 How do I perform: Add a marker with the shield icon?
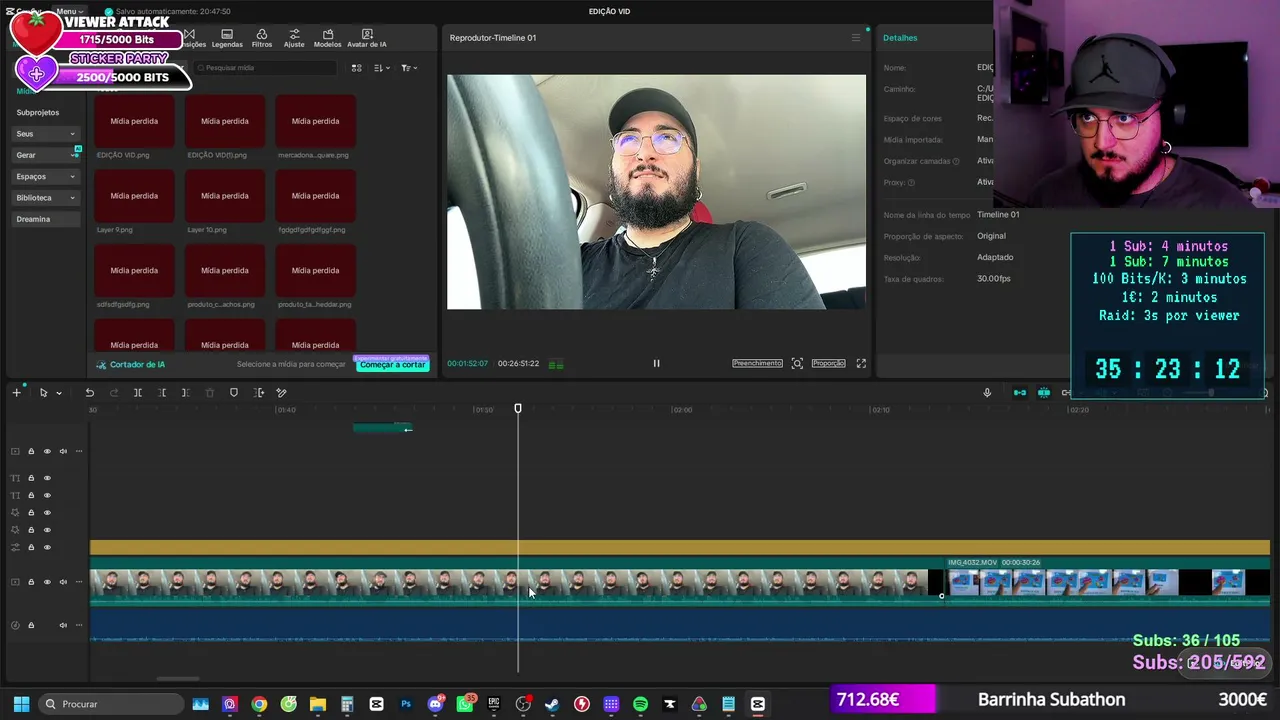click(234, 393)
